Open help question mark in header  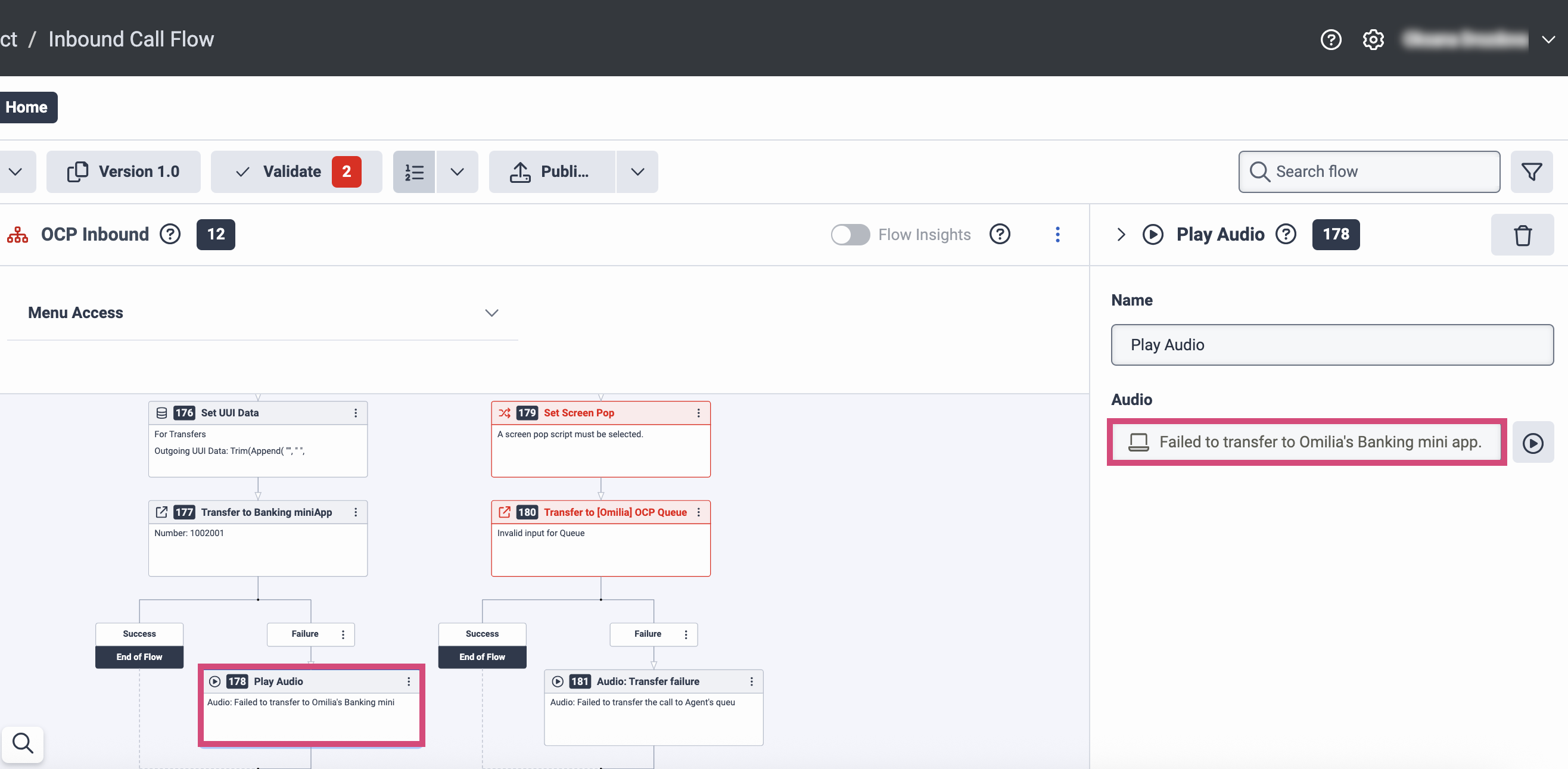click(x=1331, y=39)
